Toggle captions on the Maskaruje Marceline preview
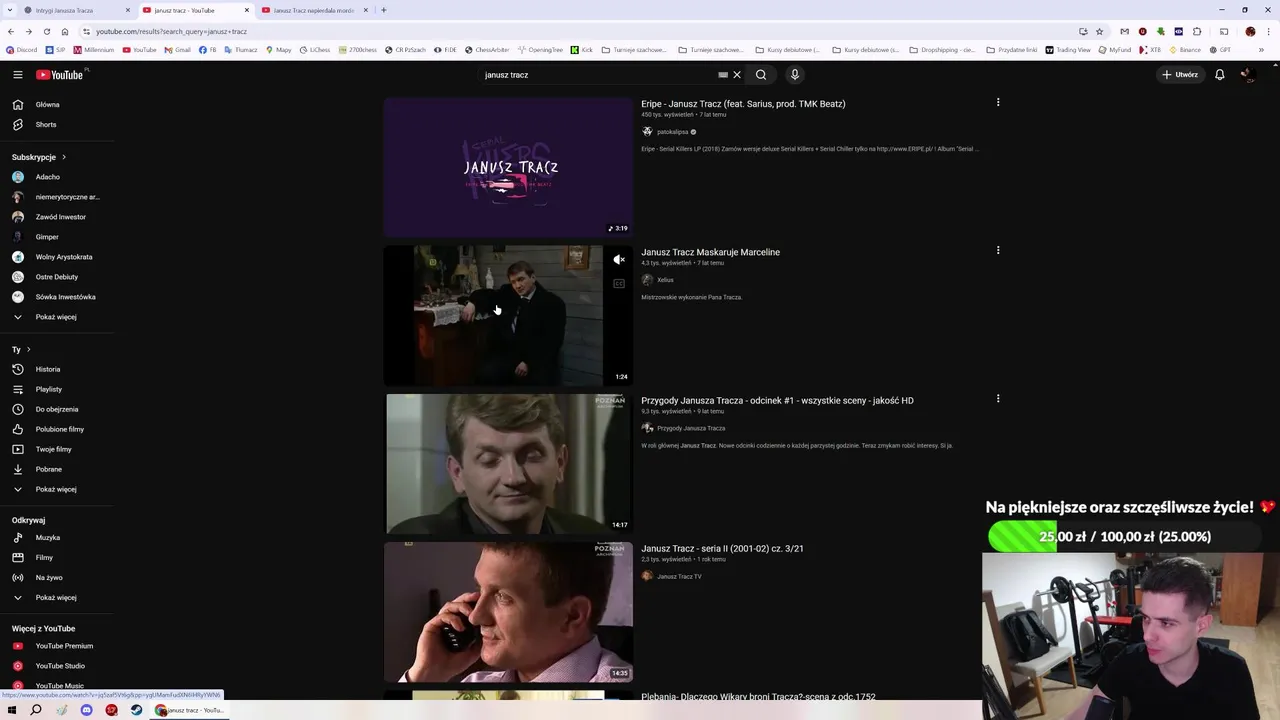 619,284
